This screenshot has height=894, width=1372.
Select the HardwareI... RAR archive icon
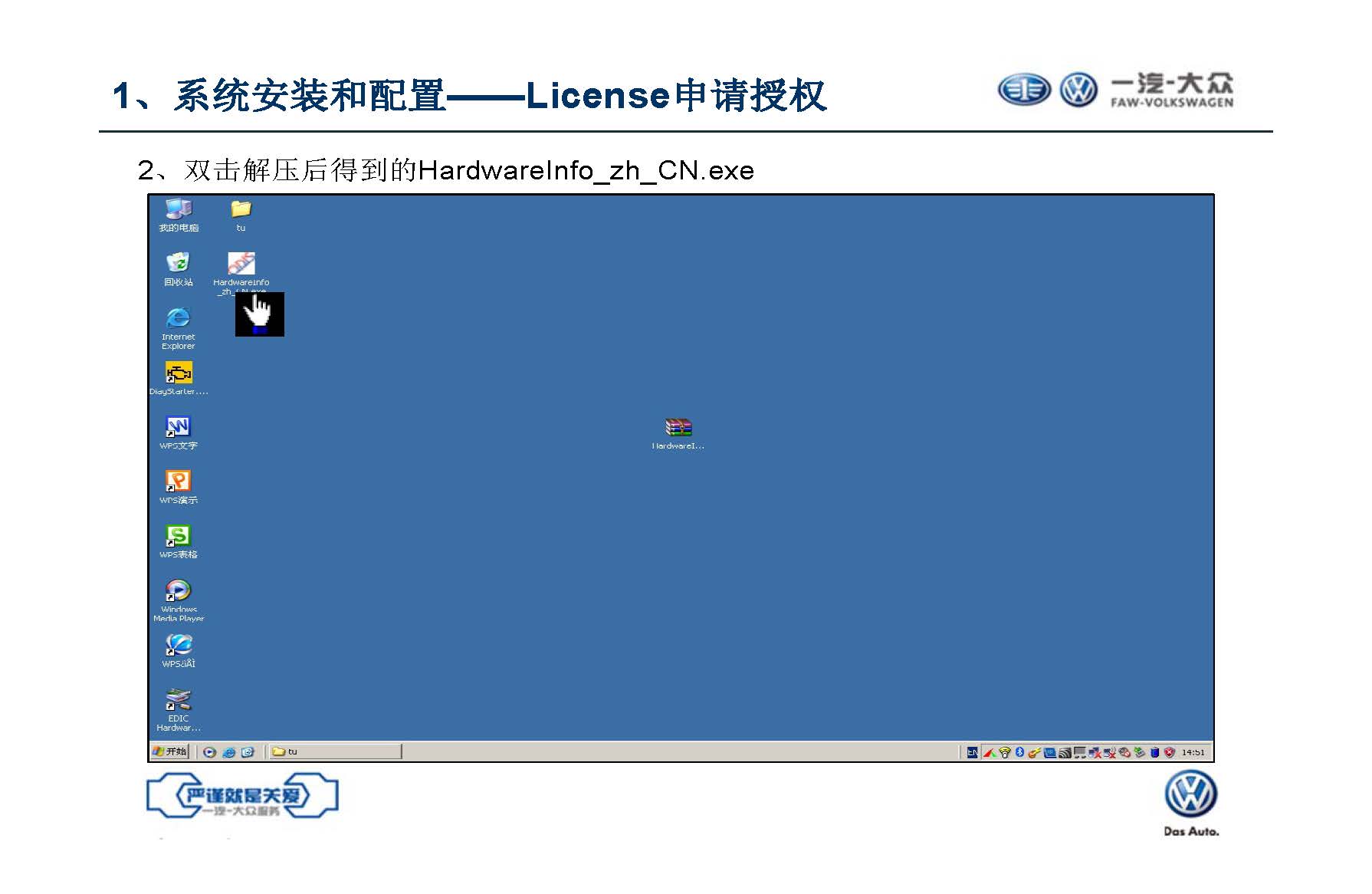(678, 428)
